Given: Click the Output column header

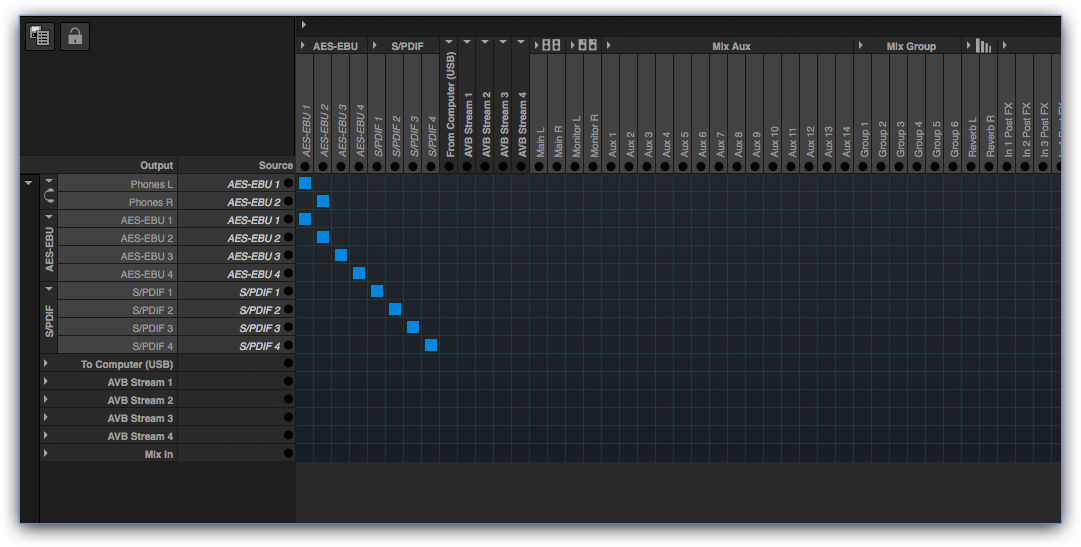Looking at the screenshot, I should pos(156,165).
